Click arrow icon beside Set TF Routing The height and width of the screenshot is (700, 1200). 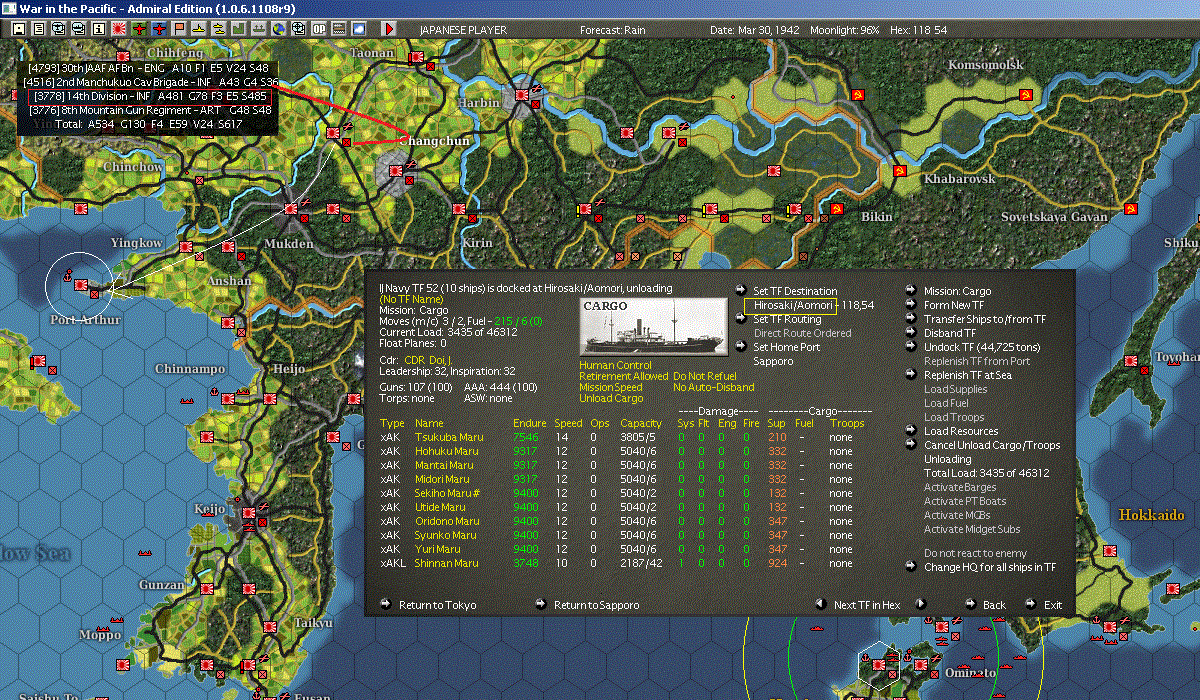point(740,319)
